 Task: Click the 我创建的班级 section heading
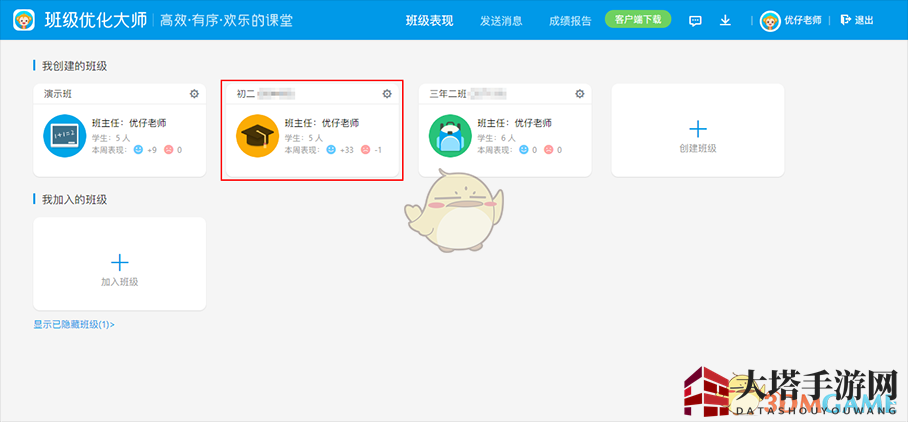coord(75,66)
